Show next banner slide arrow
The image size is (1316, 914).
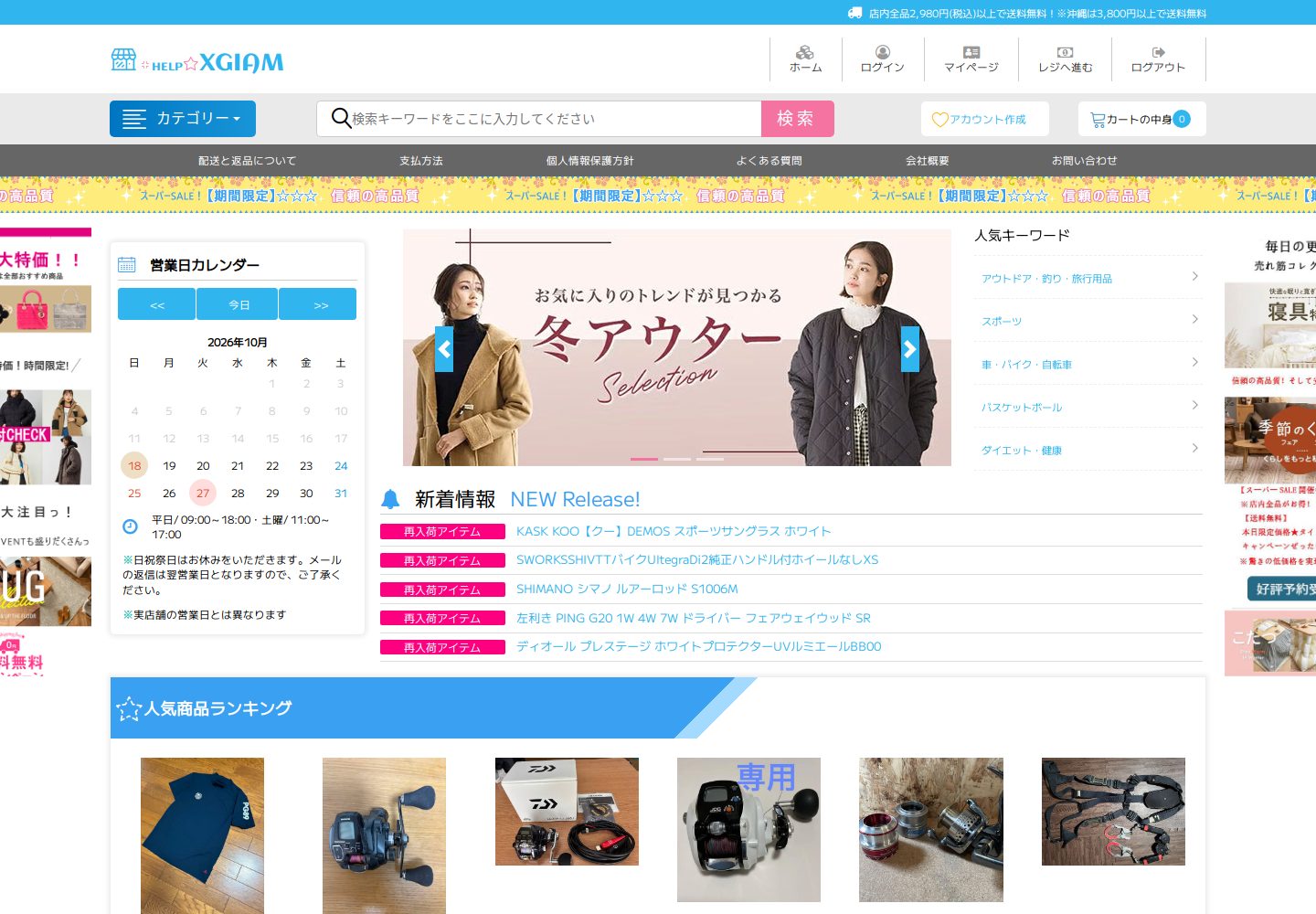point(910,349)
